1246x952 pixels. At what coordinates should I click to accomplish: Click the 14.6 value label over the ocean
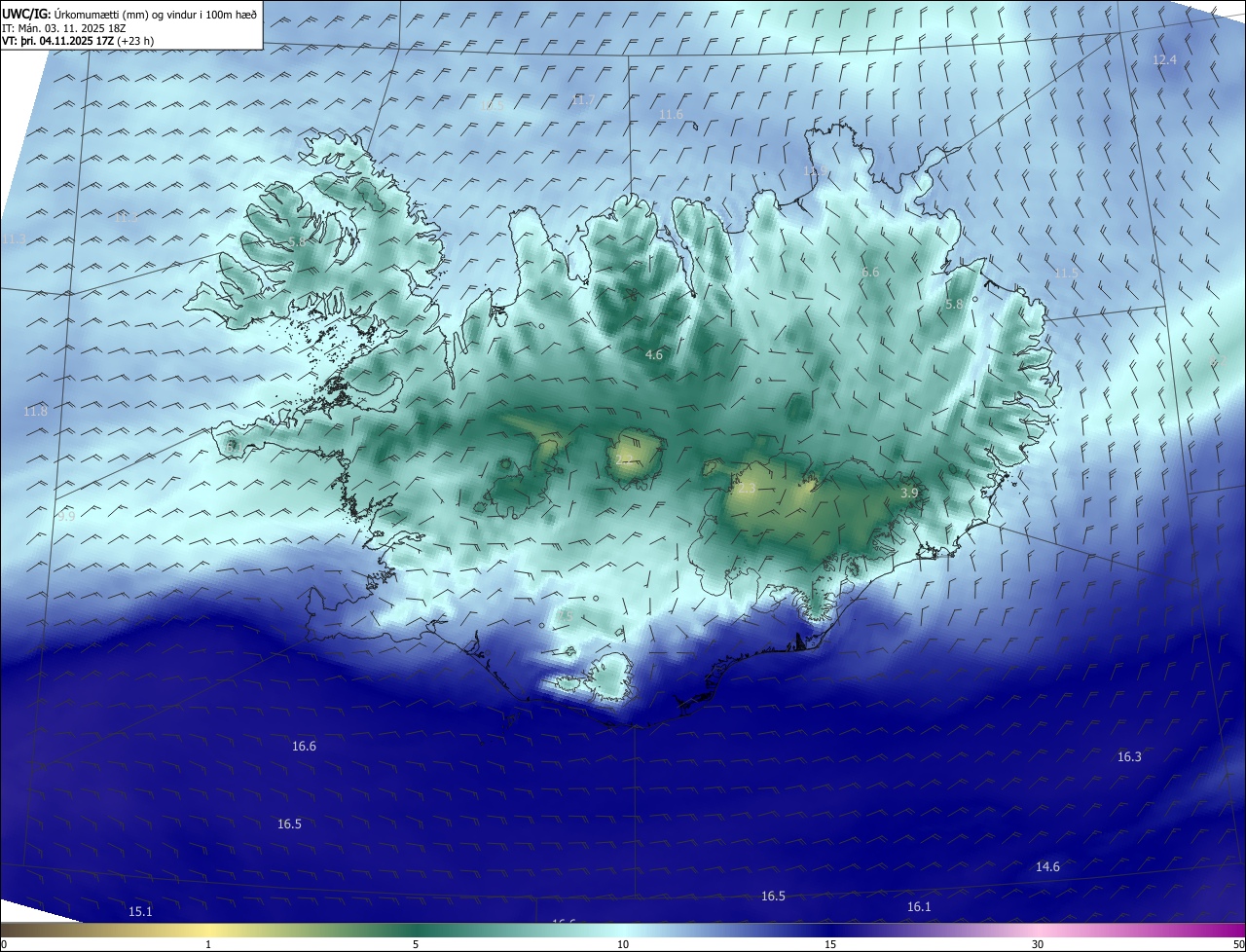tap(1047, 867)
